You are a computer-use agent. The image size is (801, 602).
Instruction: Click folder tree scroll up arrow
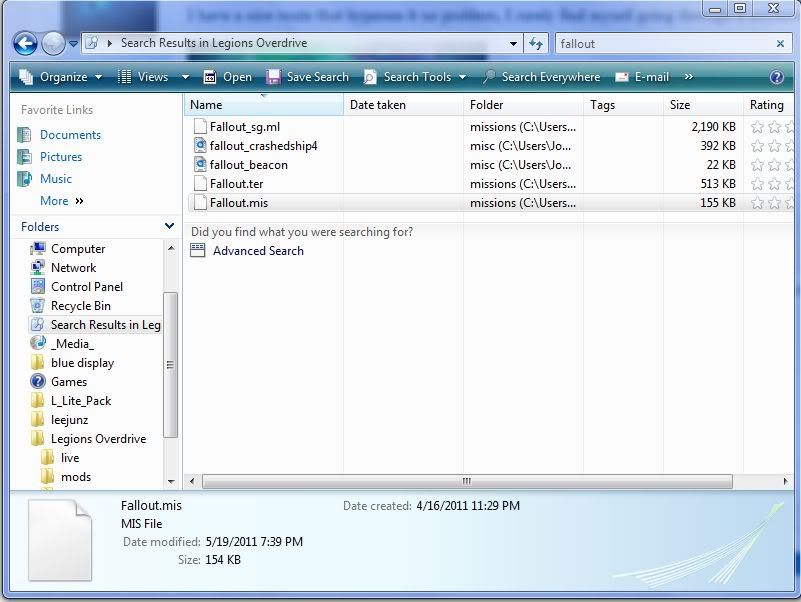pyautogui.click(x=171, y=248)
